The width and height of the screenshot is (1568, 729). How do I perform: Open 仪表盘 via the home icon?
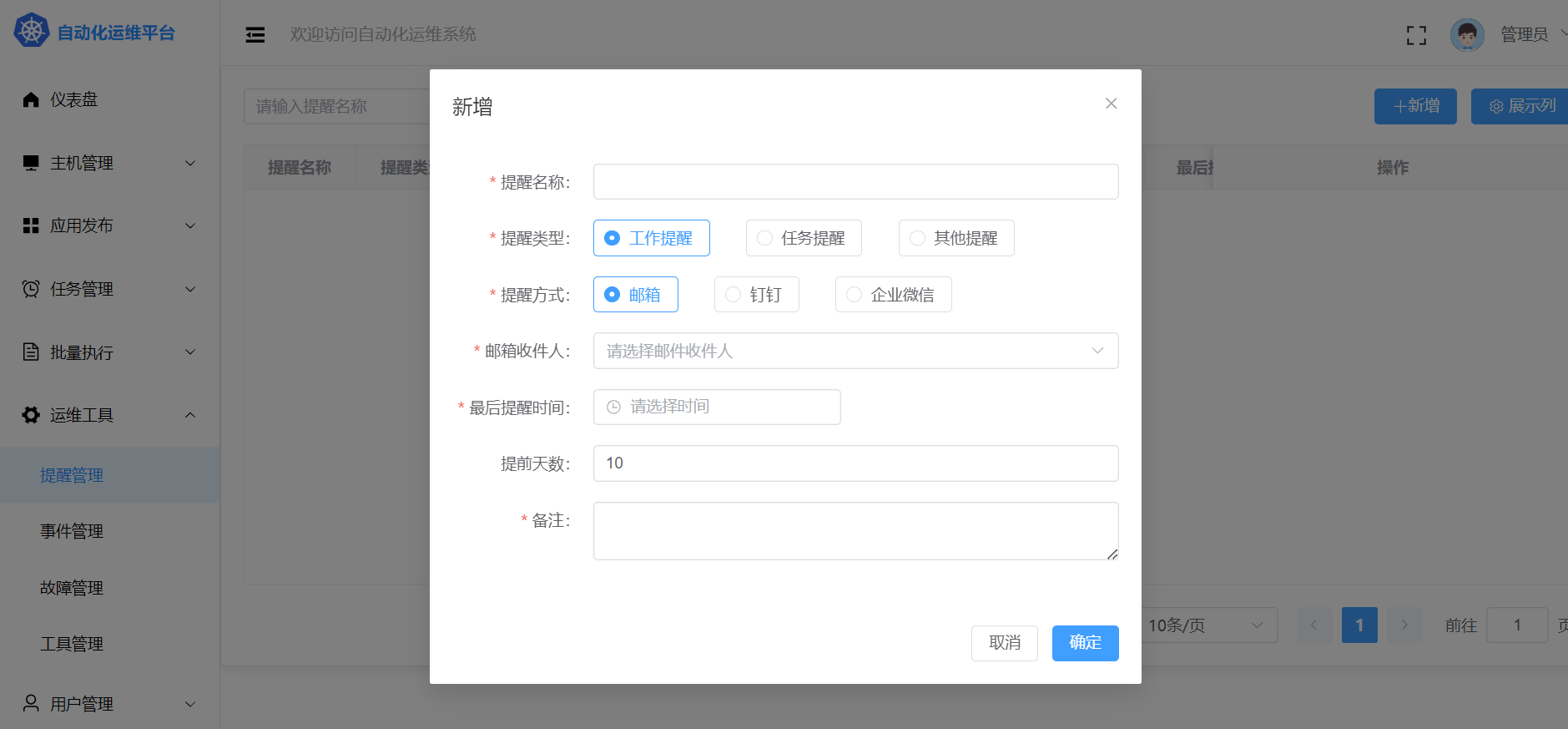31,100
